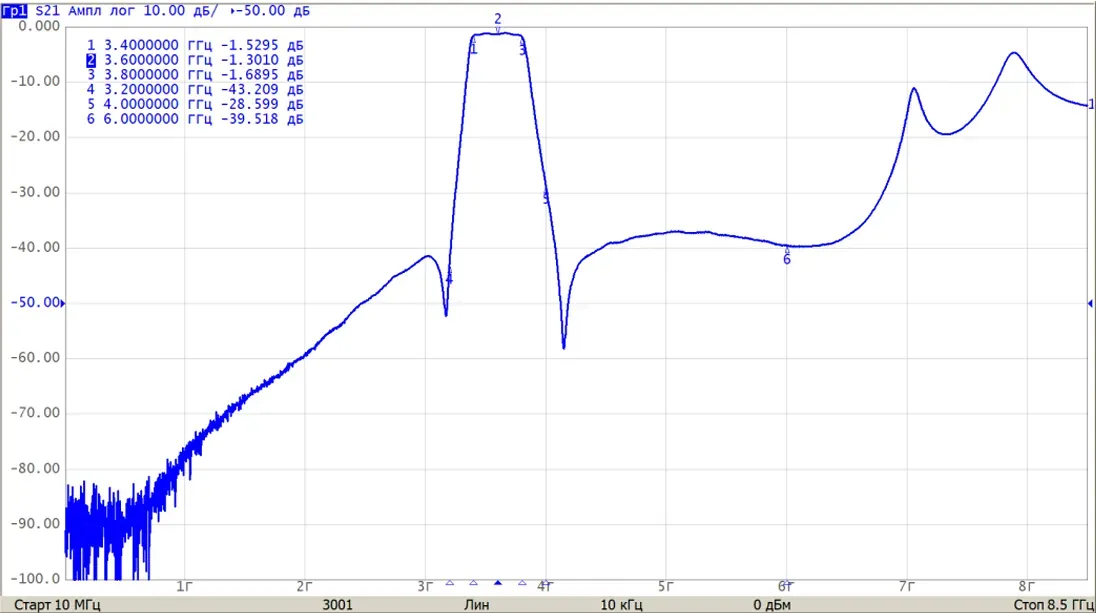Click the 0.000 top Y-axis label
Screen dimensions: 1096x613
(x=39, y=27)
